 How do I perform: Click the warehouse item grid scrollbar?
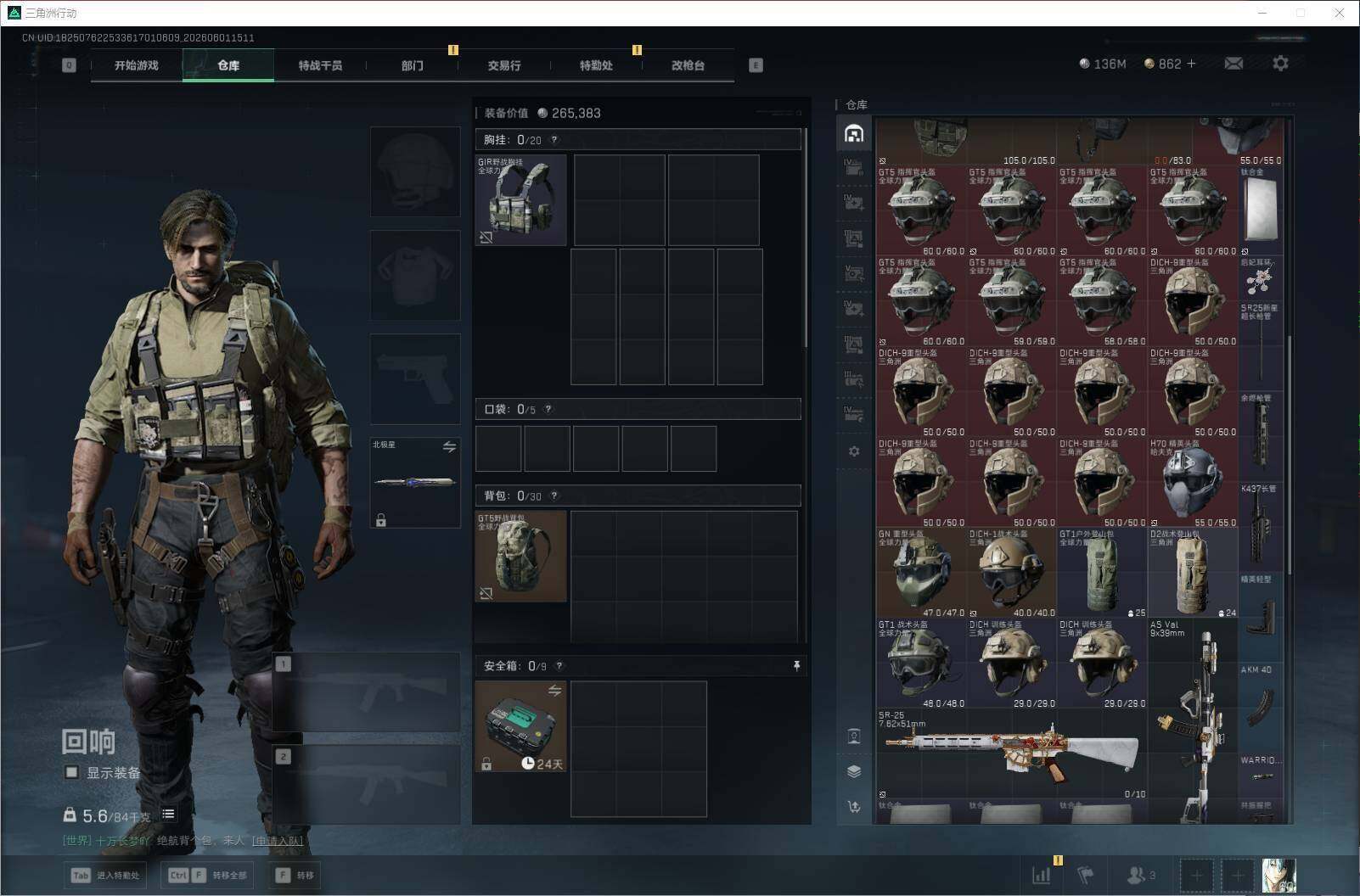point(1289,456)
